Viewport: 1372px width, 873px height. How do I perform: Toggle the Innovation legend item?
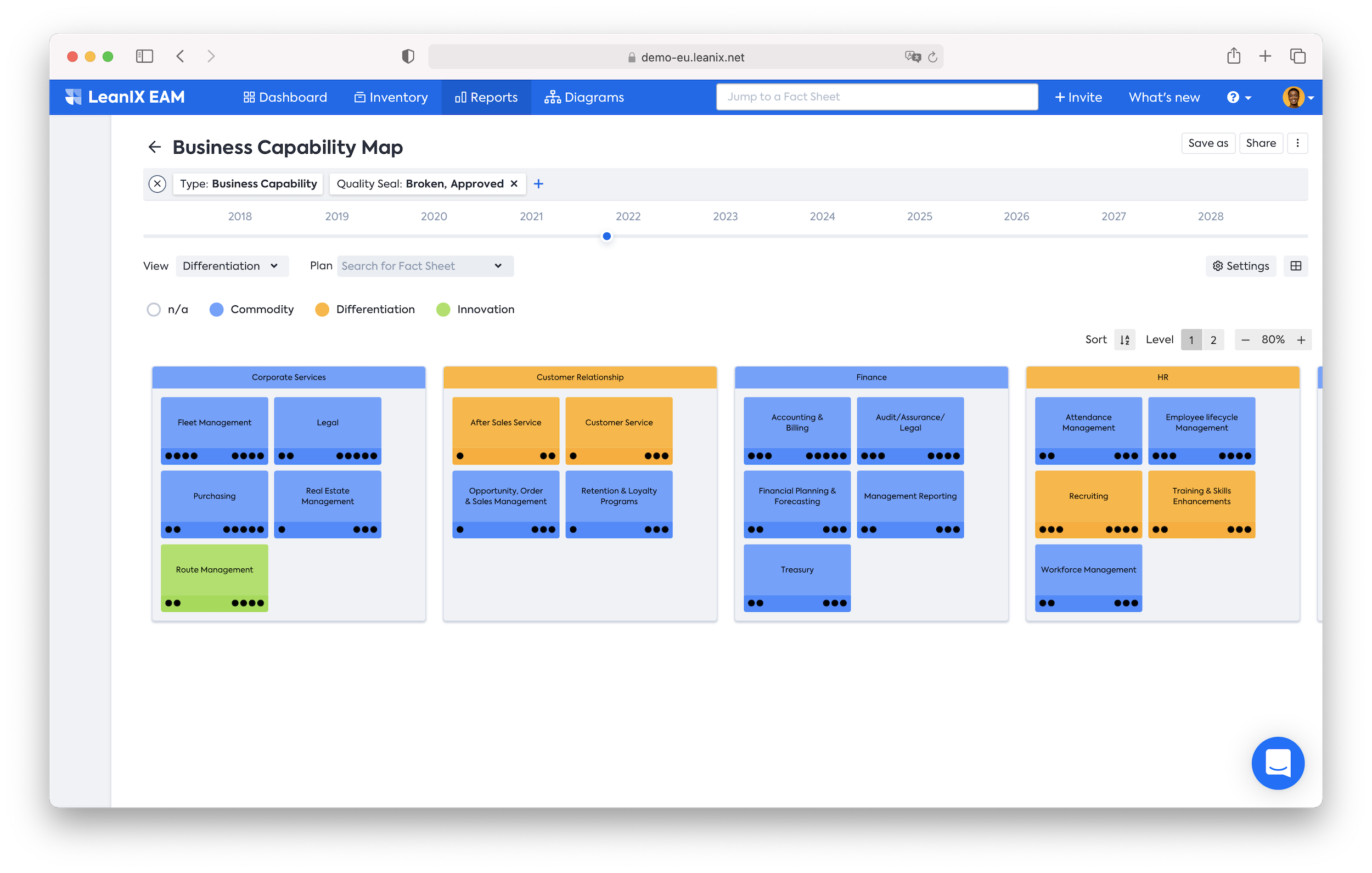click(475, 309)
